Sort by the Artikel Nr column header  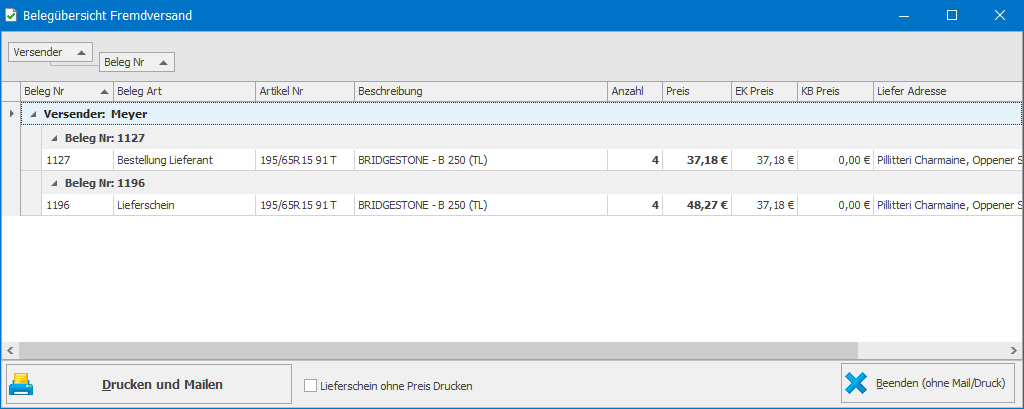point(304,91)
